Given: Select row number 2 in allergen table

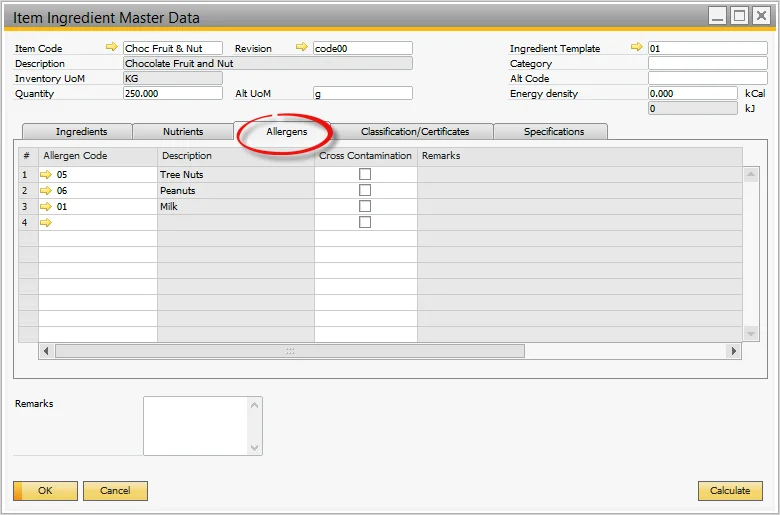Looking at the screenshot, I should pyautogui.click(x=28, y=191).
